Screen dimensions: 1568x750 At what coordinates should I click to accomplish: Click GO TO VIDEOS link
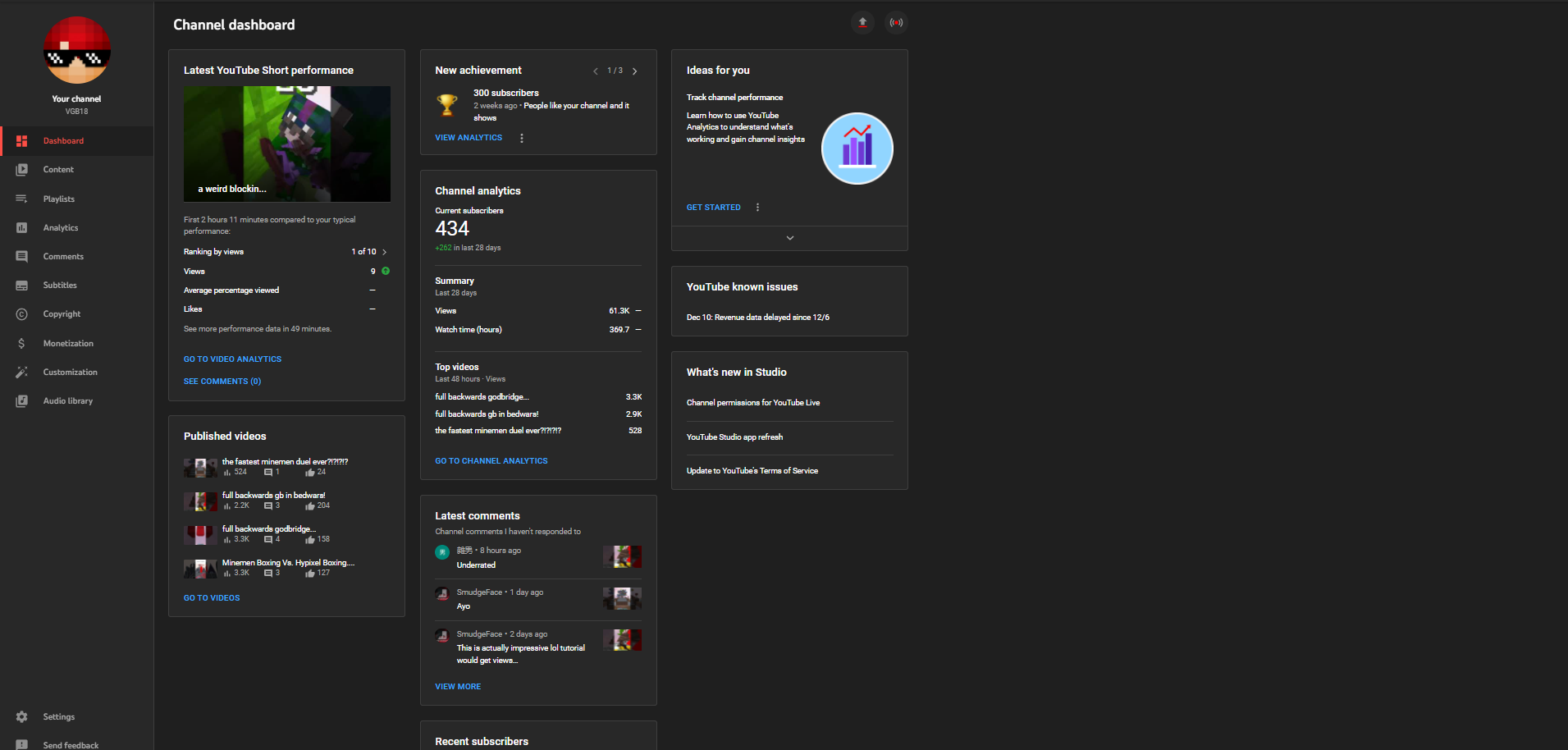212,598
